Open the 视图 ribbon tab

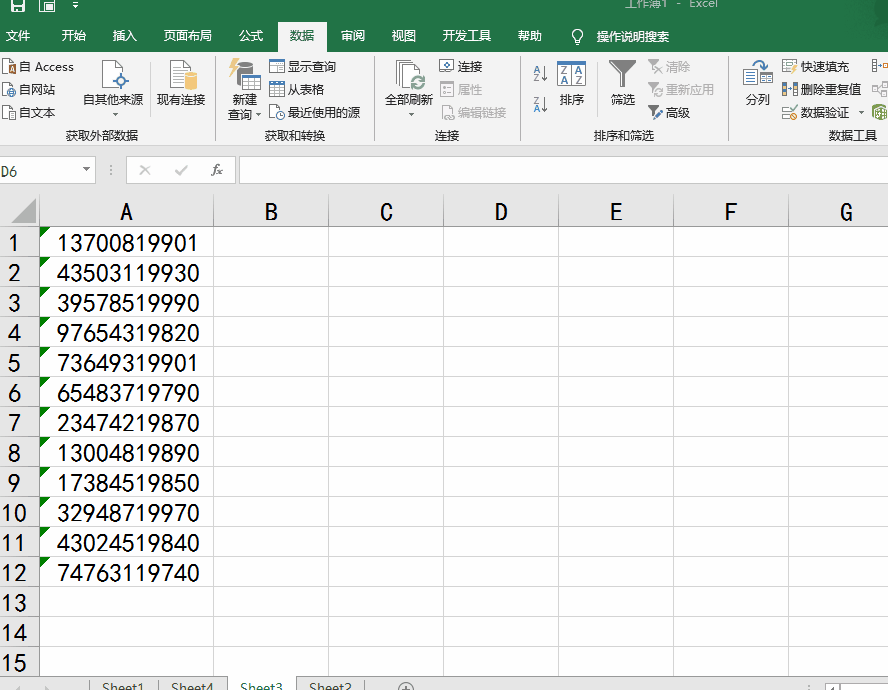pyautogui.click(x=403, y=36)
